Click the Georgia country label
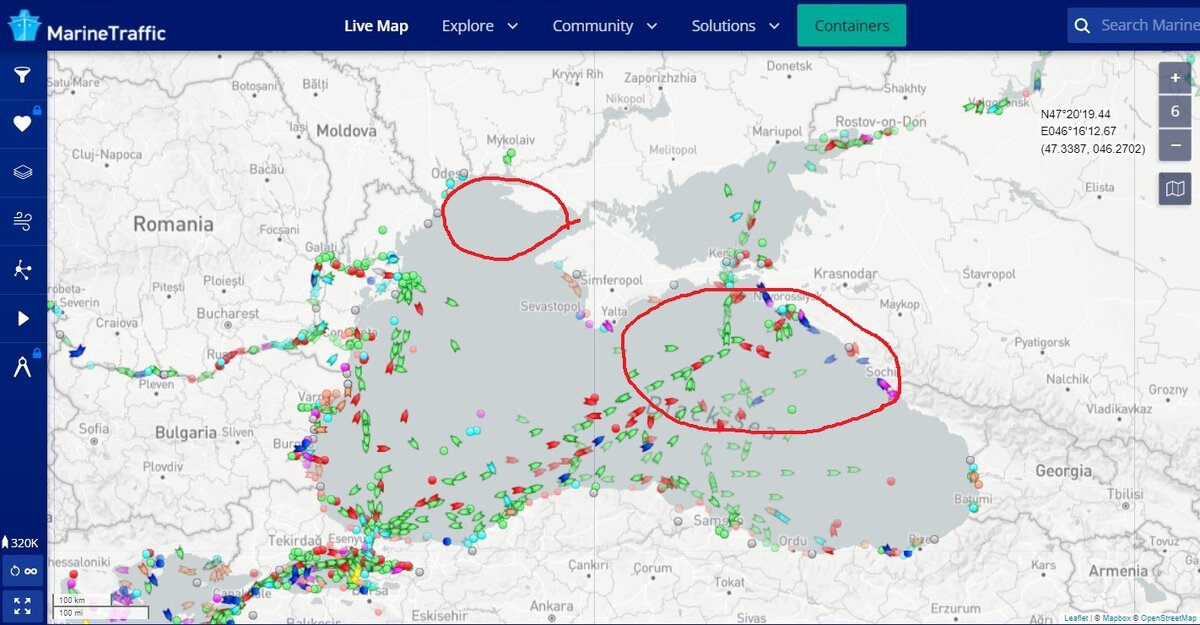This screenshot has width=1200, height=625. (x=1064, y=471)
